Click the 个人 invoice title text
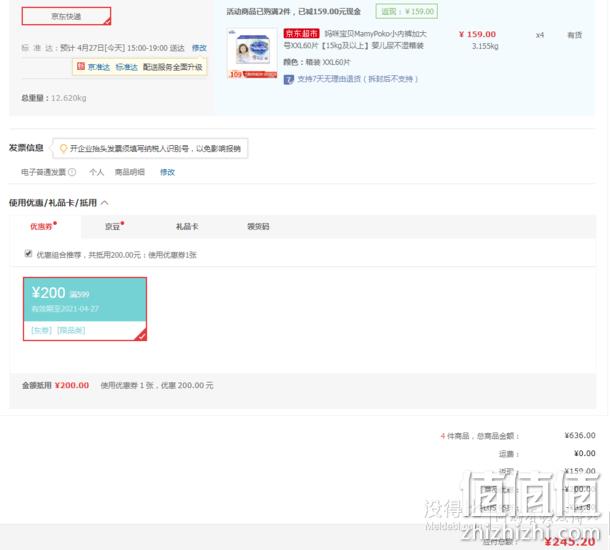 tap(96, 172)
